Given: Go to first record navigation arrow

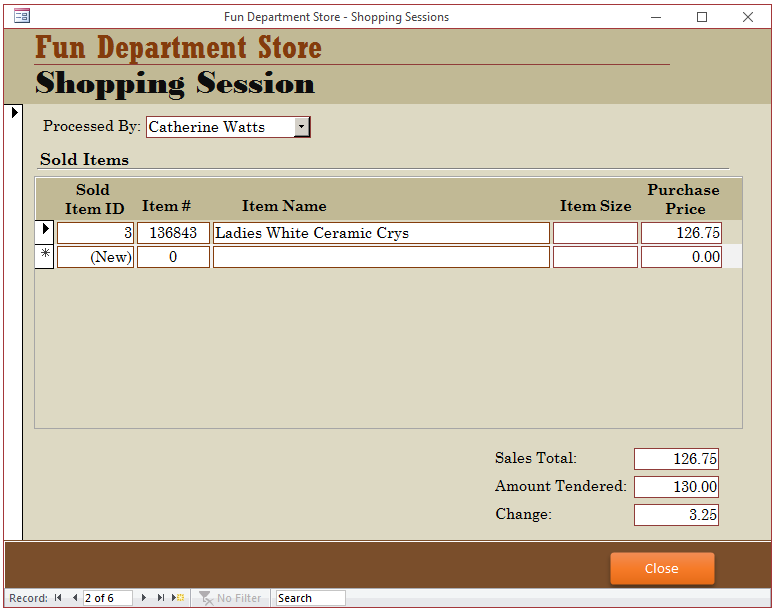Looking at the screenshot, I should [x=58, y=598].
